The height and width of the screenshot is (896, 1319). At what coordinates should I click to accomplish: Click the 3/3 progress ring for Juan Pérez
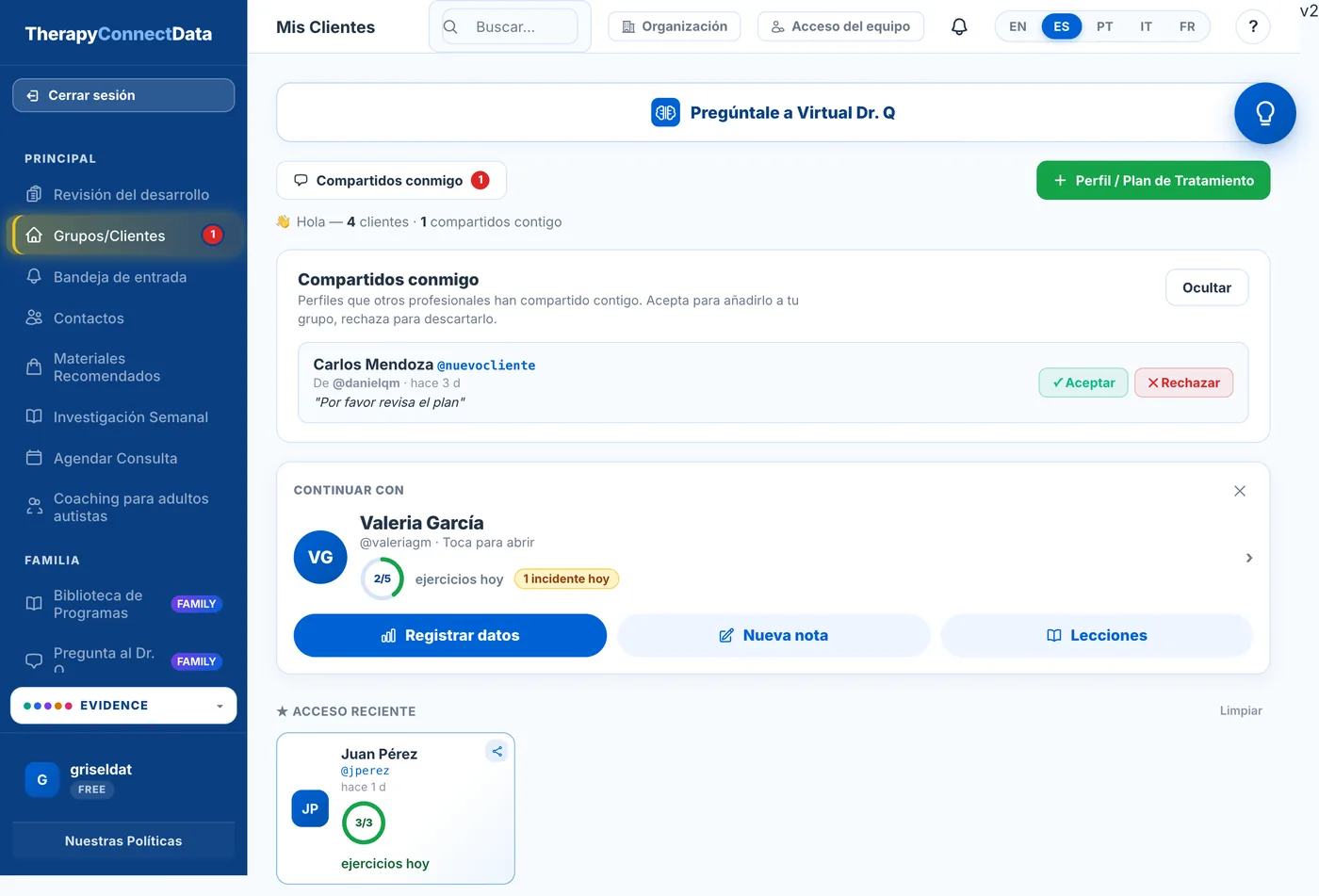point(364,823)
